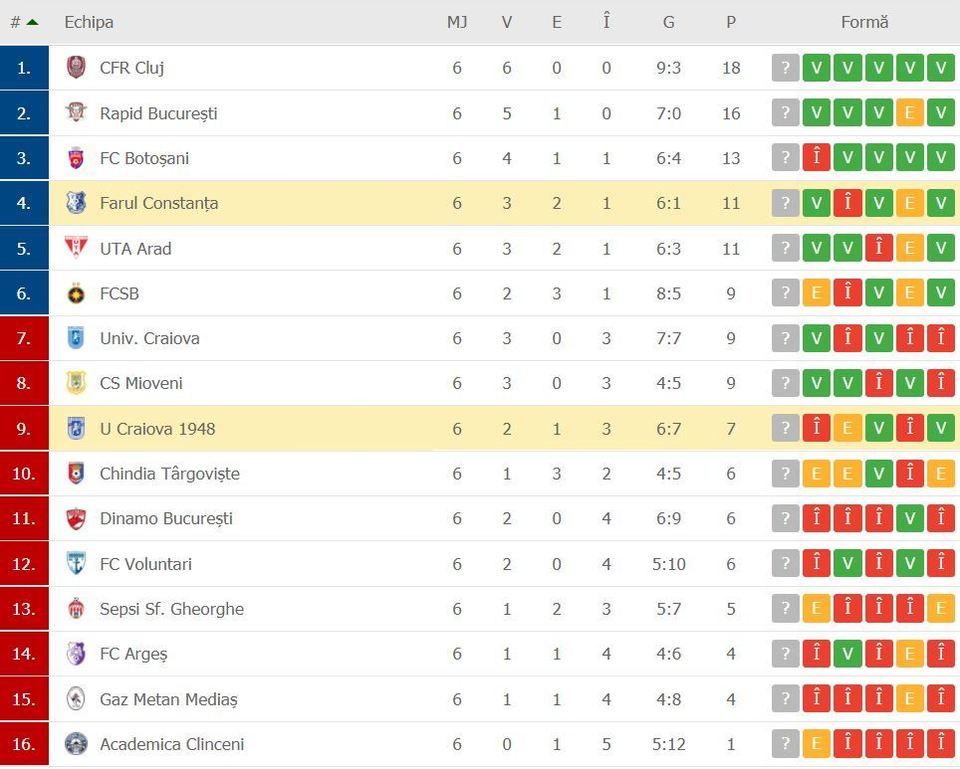Open the U Craiova 1948 team link
960x769 pixels.
pos(157,429)
